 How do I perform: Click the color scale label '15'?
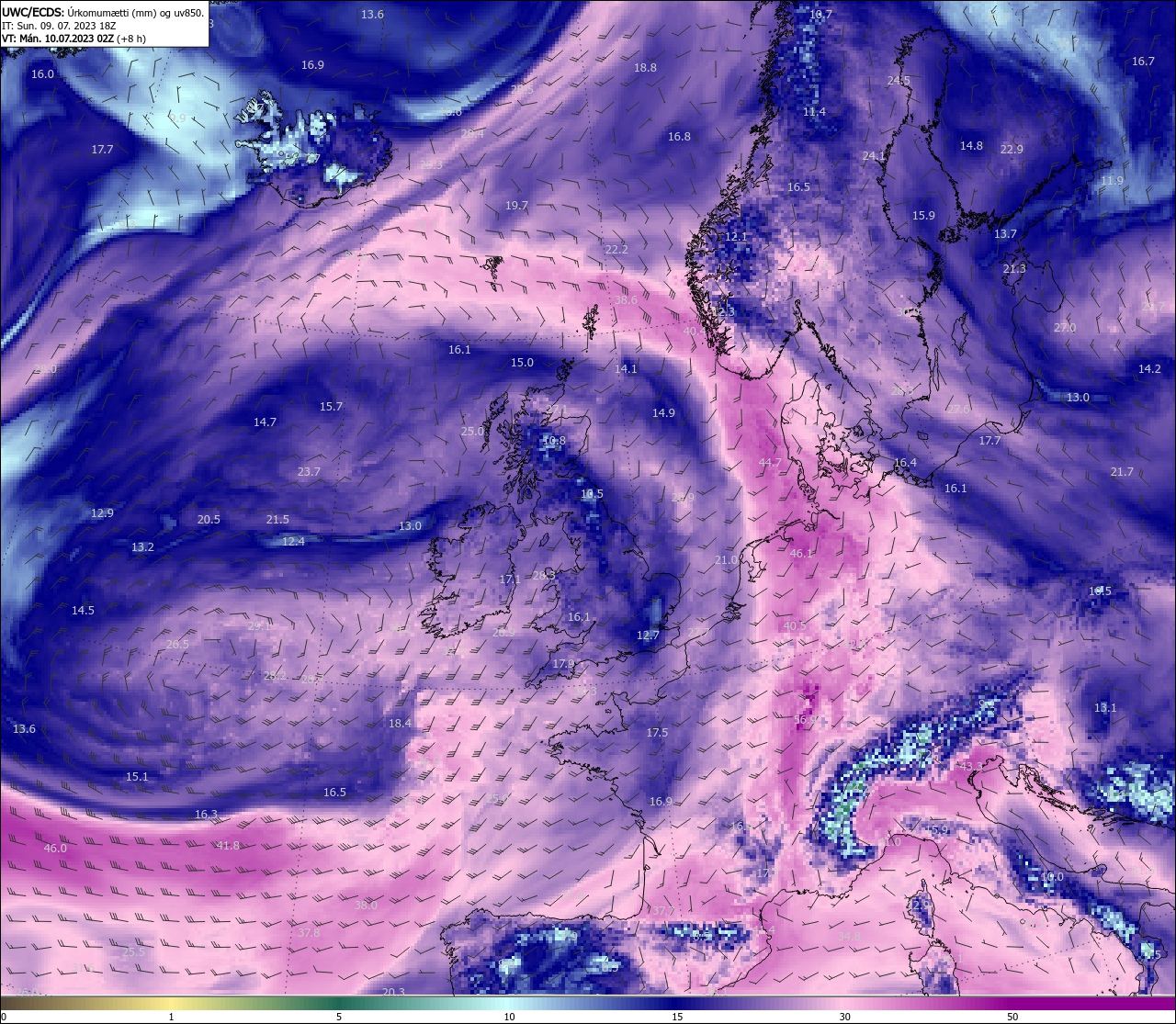[x=677, y=1017]
